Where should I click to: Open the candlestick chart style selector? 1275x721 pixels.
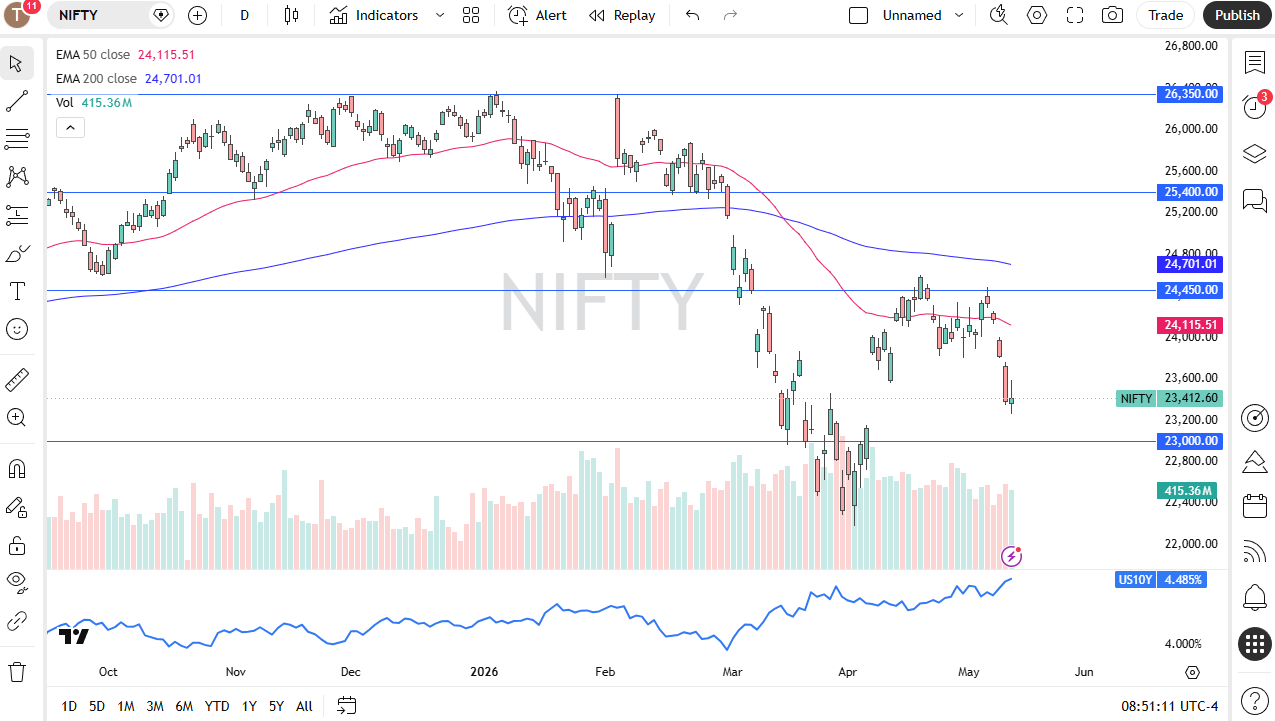(291, 15)
